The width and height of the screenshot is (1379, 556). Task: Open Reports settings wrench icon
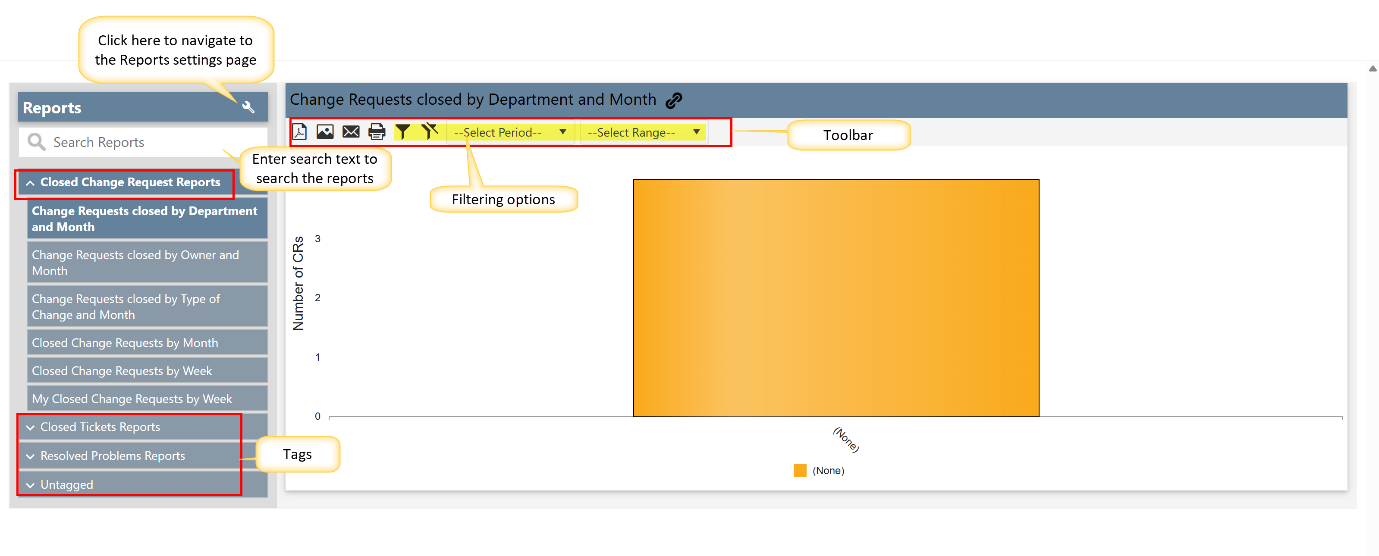tap(249, 108)
